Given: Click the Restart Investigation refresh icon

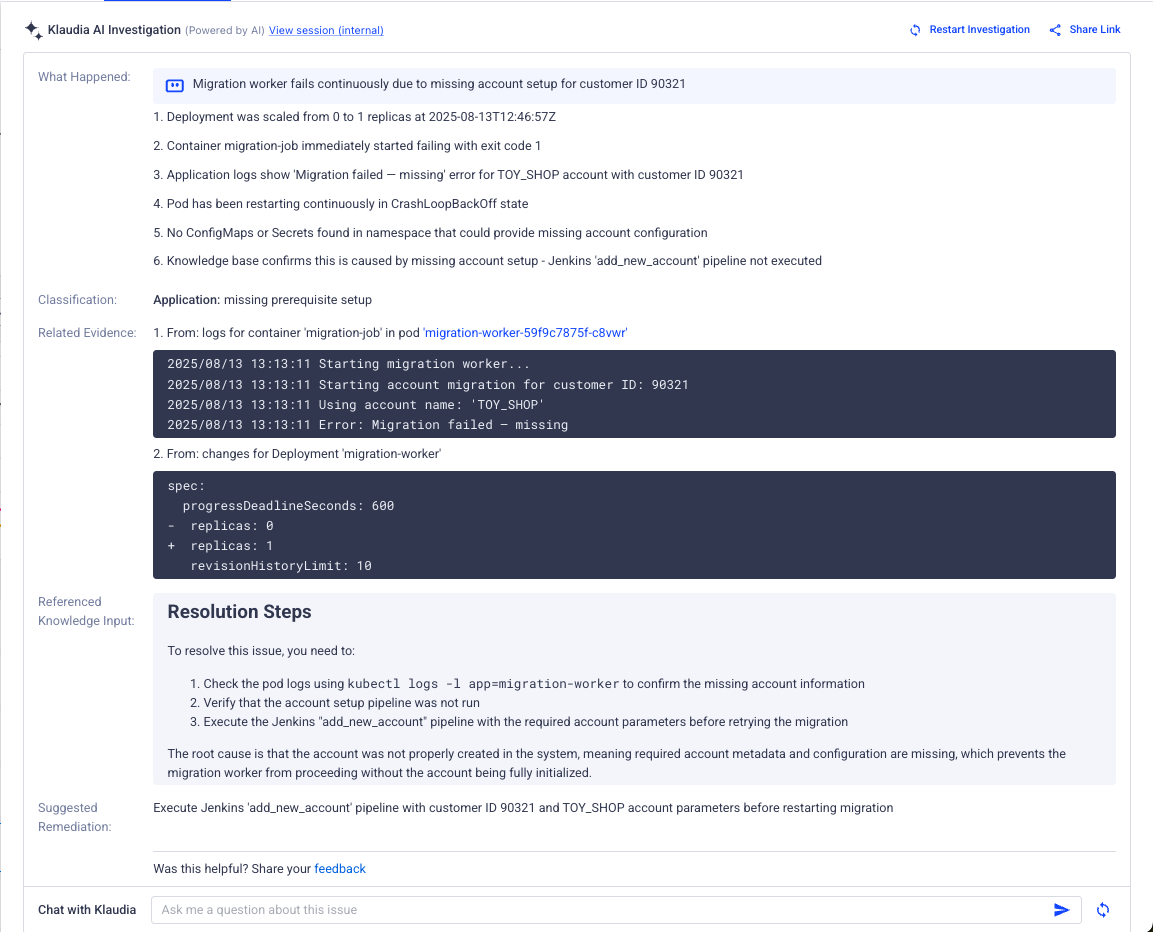Looking at the screenshot, I should pyautogui.click(x=915, y=30).
